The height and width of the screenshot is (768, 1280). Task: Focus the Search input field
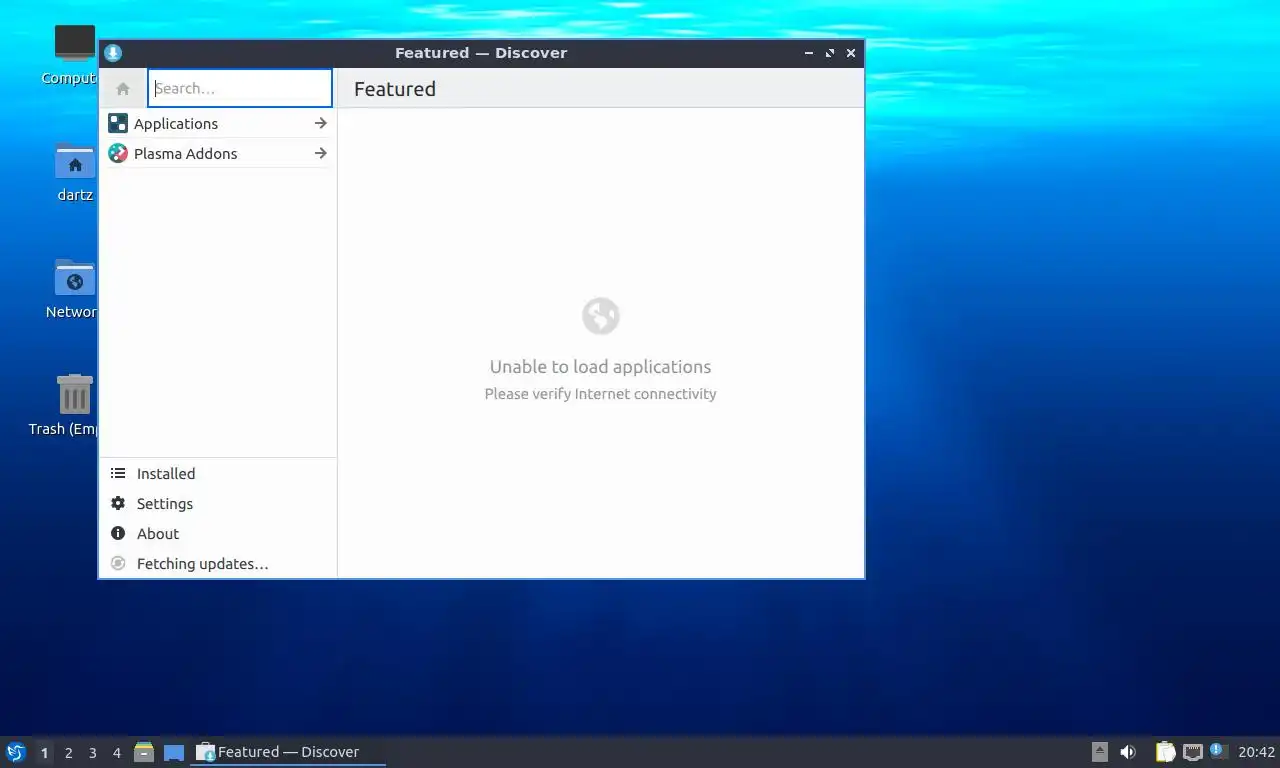240,88
